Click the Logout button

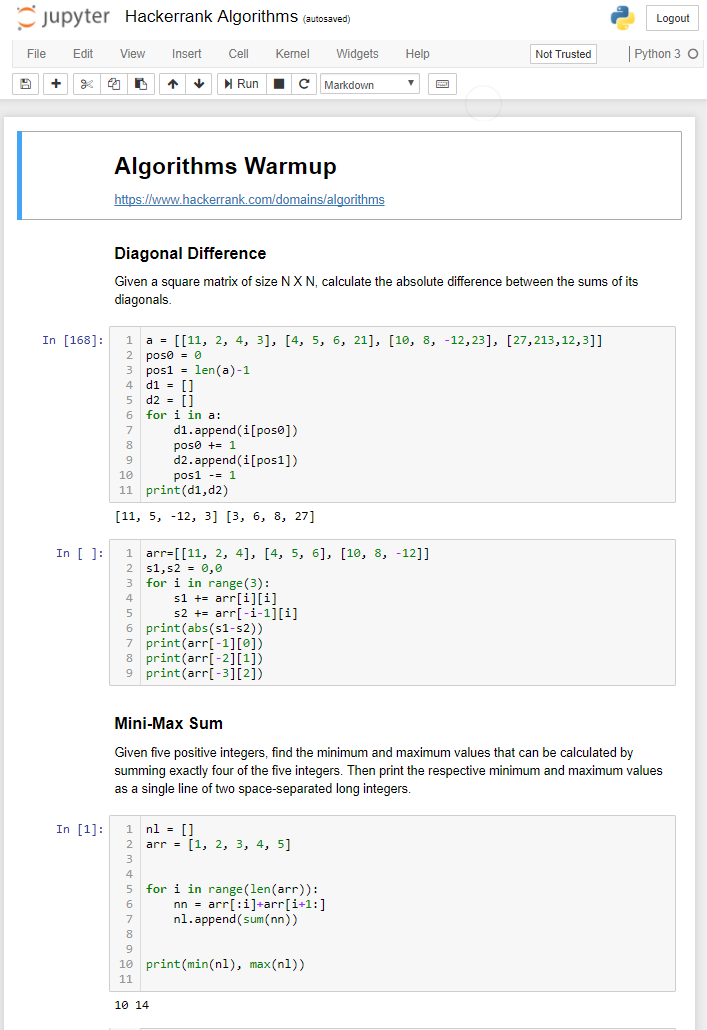(x=672, y=18)
